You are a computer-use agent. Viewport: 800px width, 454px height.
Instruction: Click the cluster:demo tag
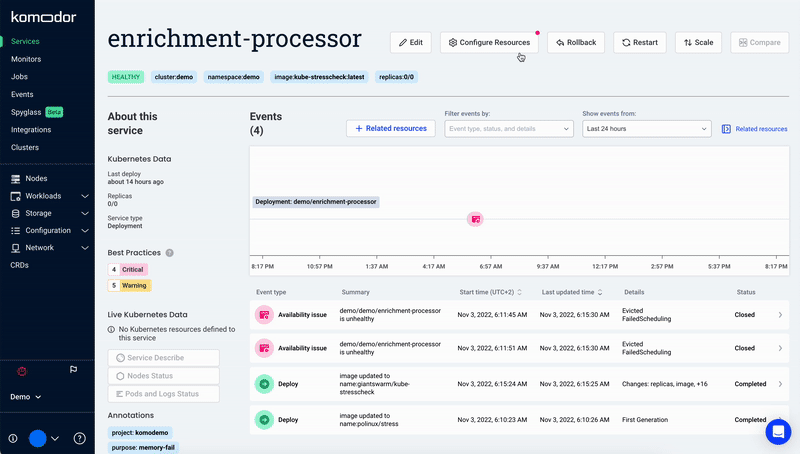(x=173, y=77)
